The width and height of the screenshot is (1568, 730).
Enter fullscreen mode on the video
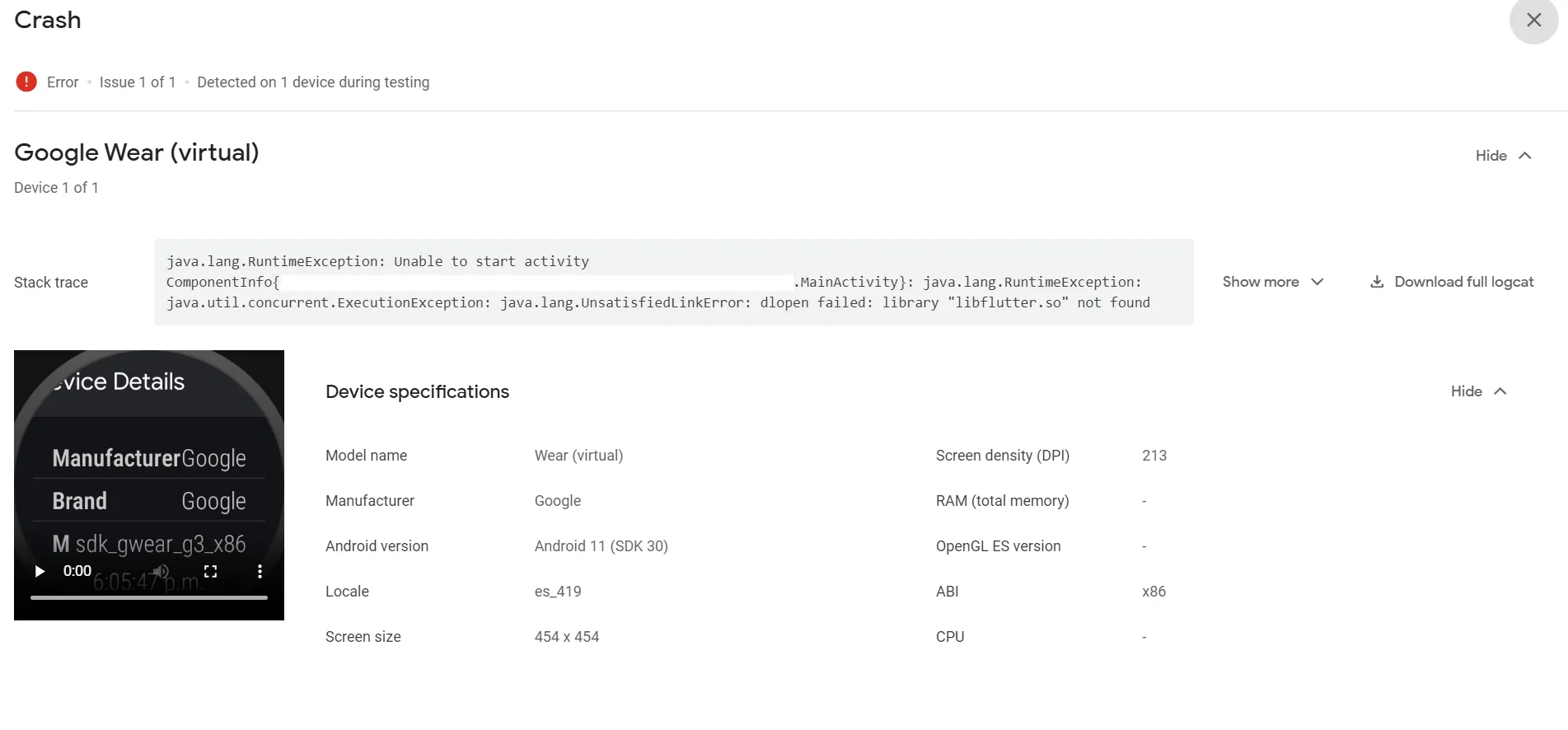[x=210, y=571]
